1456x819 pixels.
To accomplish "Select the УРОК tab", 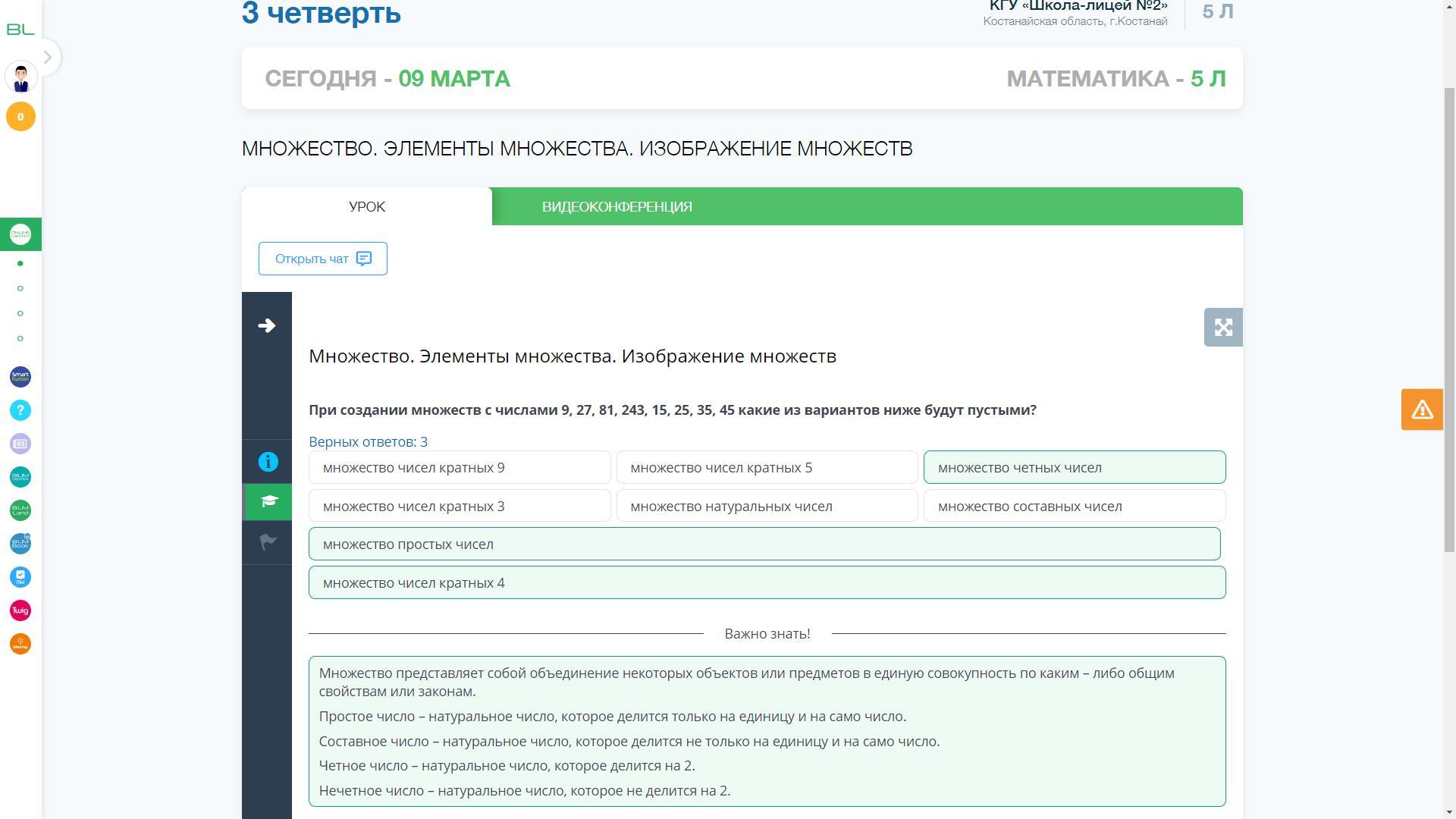I will [367, 207].
